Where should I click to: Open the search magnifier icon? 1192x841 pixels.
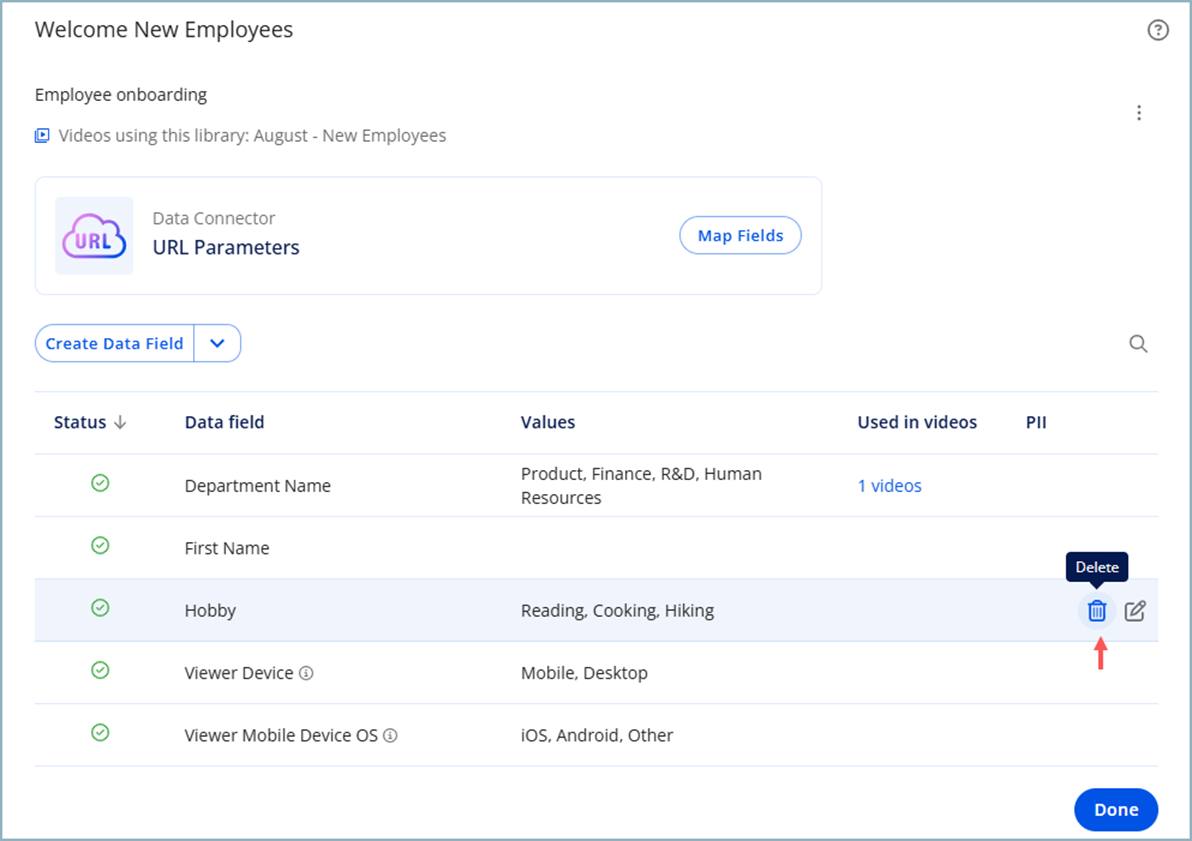pyautogui.click(x=1137, y=344)
